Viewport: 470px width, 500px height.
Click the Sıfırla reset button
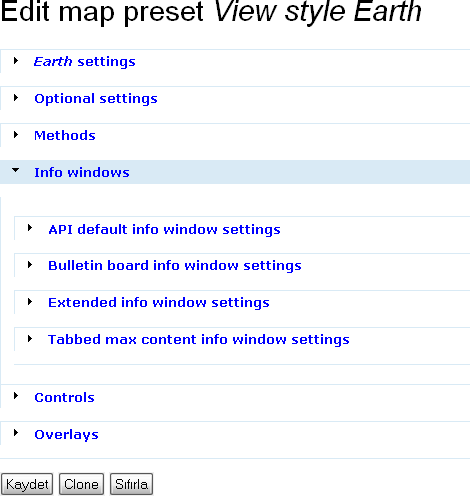(x=131, y=484)
